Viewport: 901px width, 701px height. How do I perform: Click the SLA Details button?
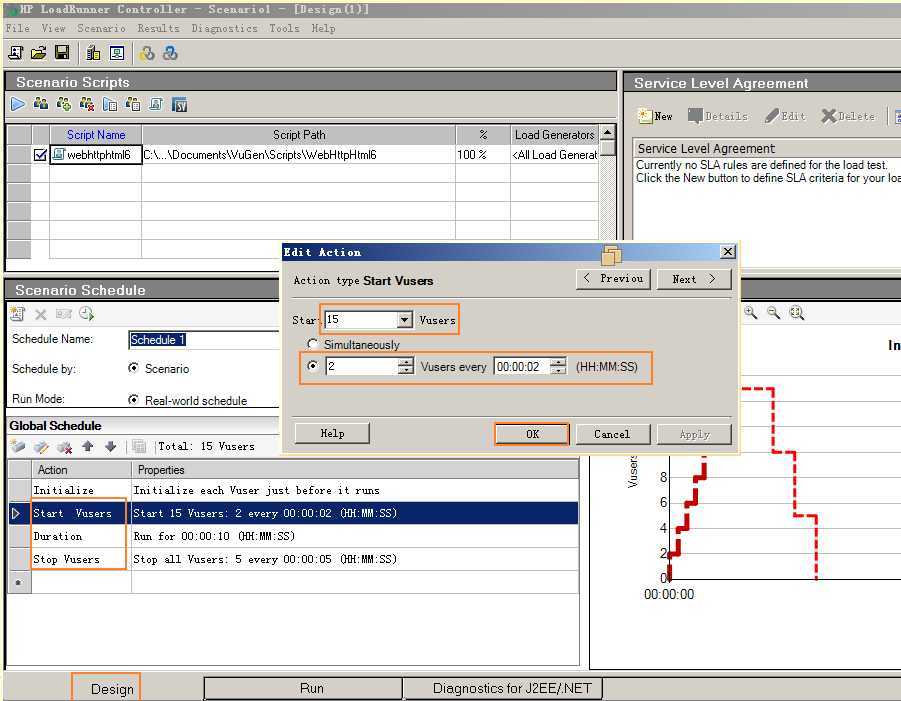(718, 116)
